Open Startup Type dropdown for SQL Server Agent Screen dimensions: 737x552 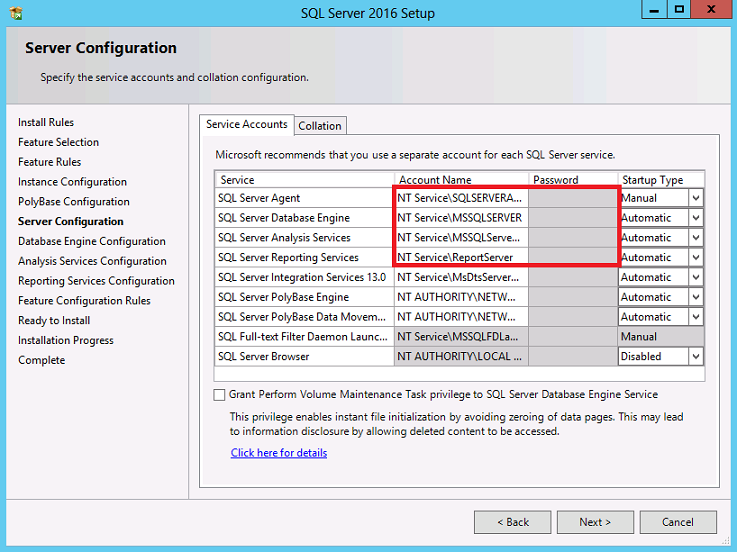click(x=696, y=198)
